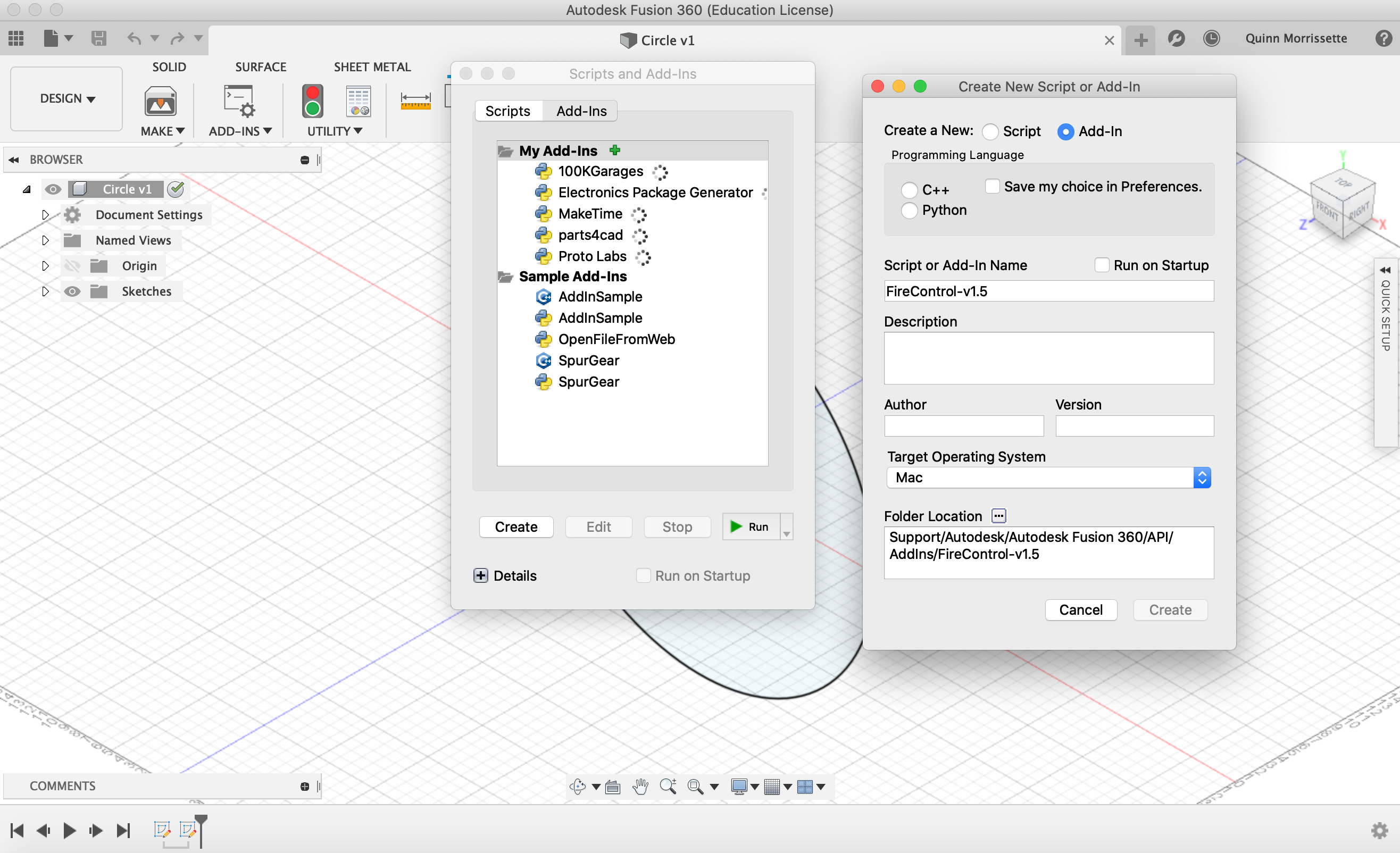Click the Save disk icon

[x=99, y=39]
